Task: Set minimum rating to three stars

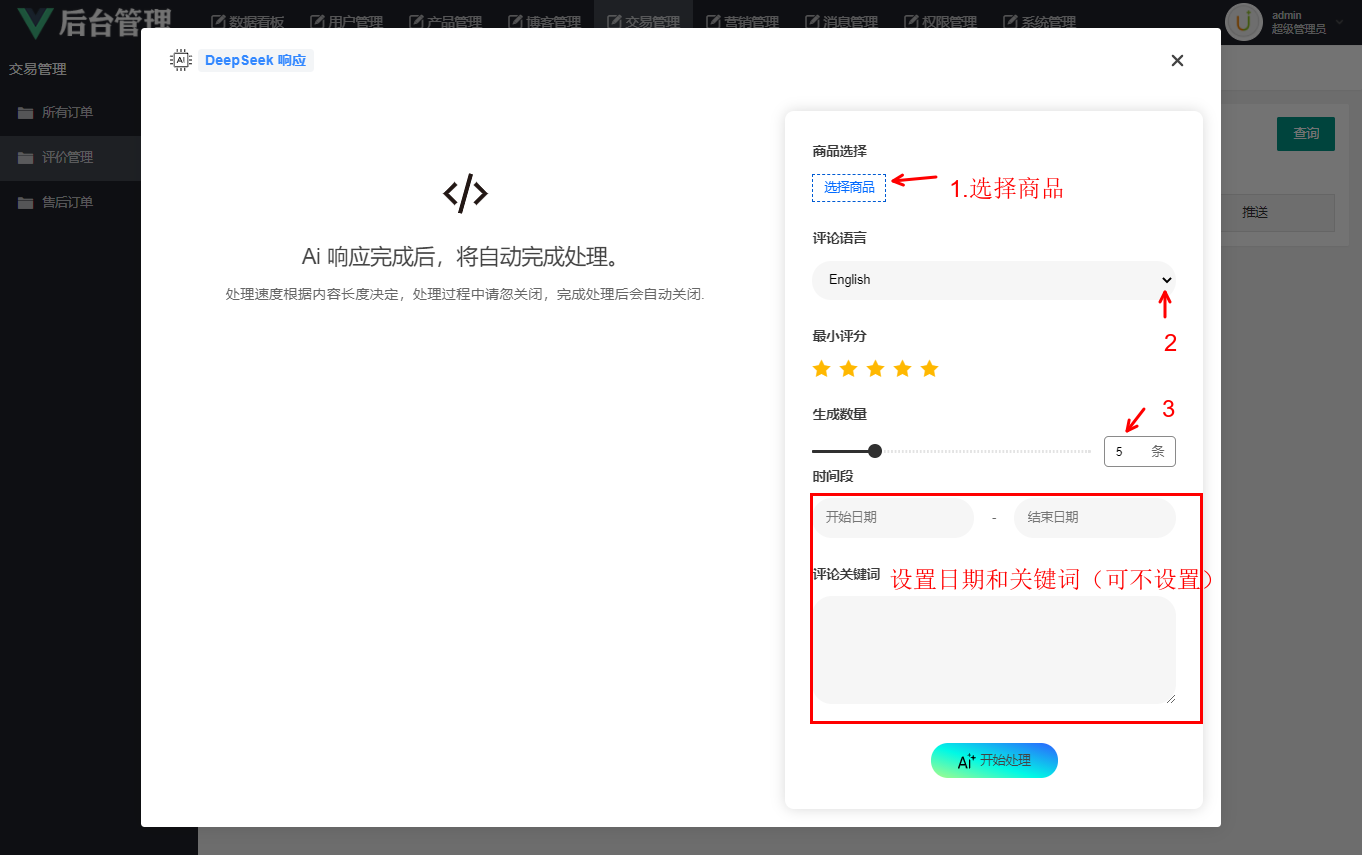Action: [x=876, y=369]
